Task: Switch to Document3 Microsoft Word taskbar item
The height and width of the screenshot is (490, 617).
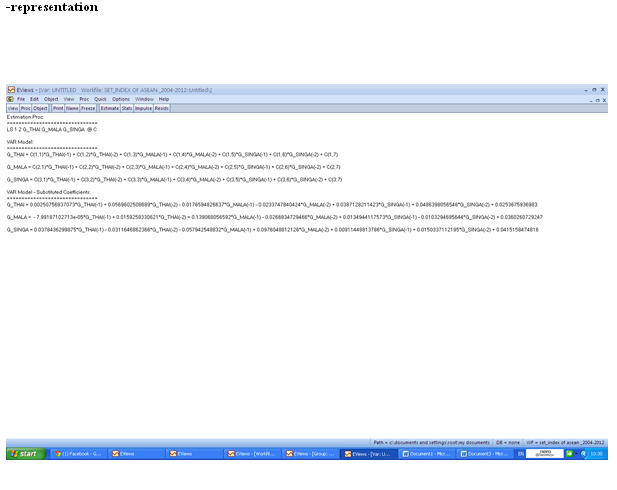Action: pyautogui.click(x=486, y=454)
